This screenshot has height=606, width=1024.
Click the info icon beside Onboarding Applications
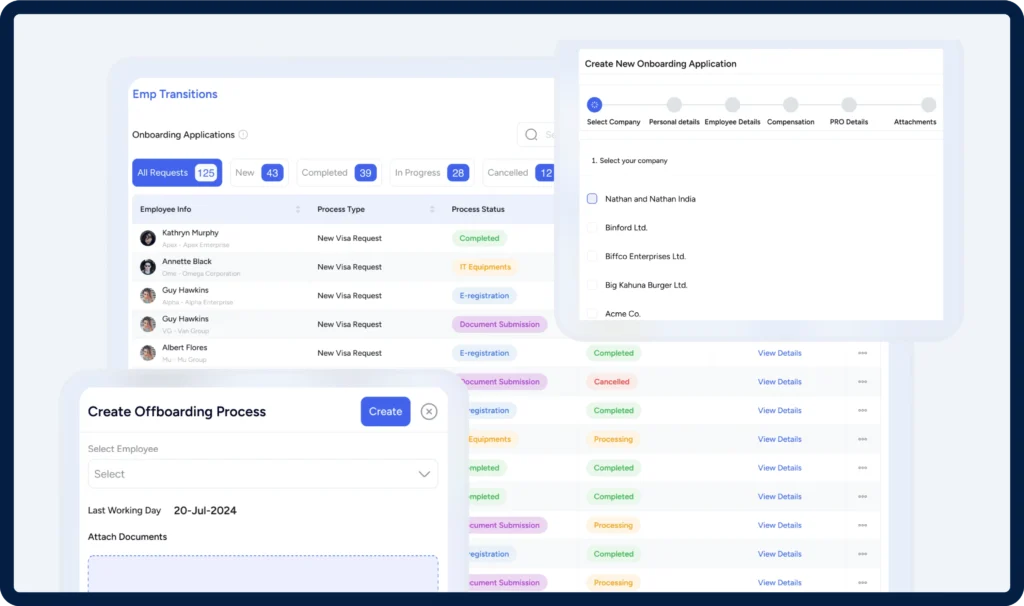(x=243, y=135)
